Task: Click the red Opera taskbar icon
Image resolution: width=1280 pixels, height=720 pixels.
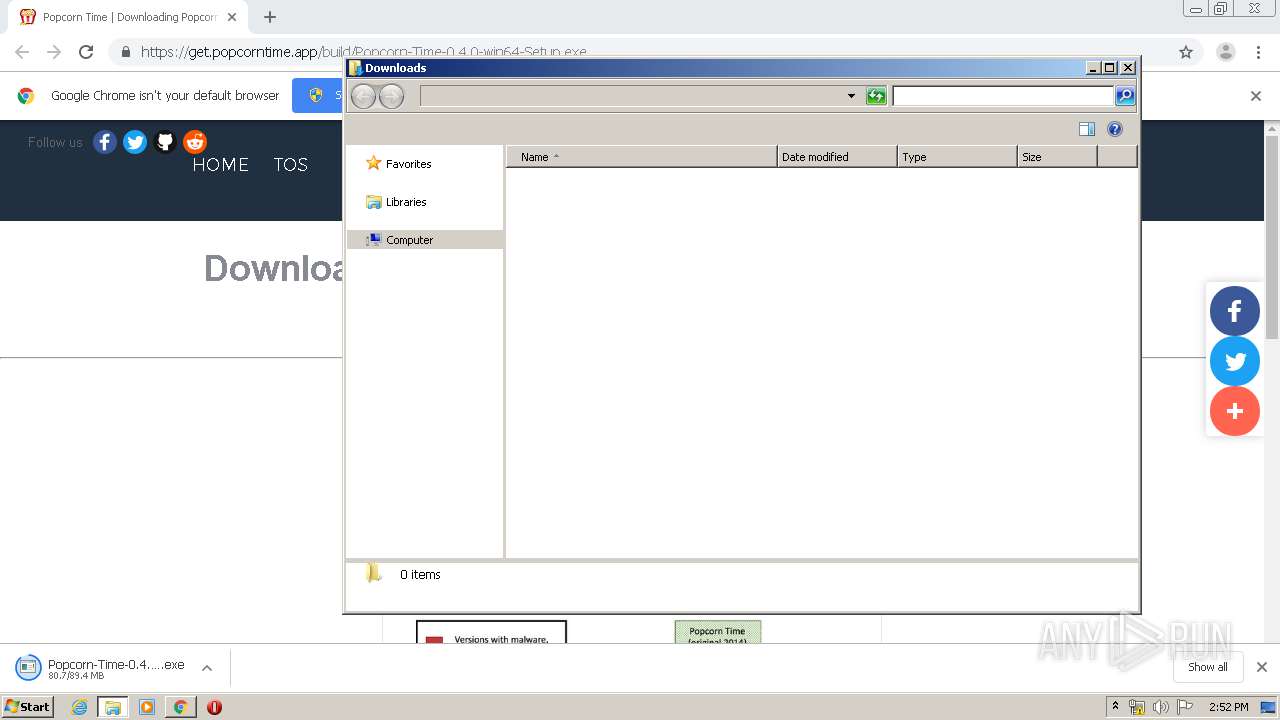Action: click(x=214, y=707)
